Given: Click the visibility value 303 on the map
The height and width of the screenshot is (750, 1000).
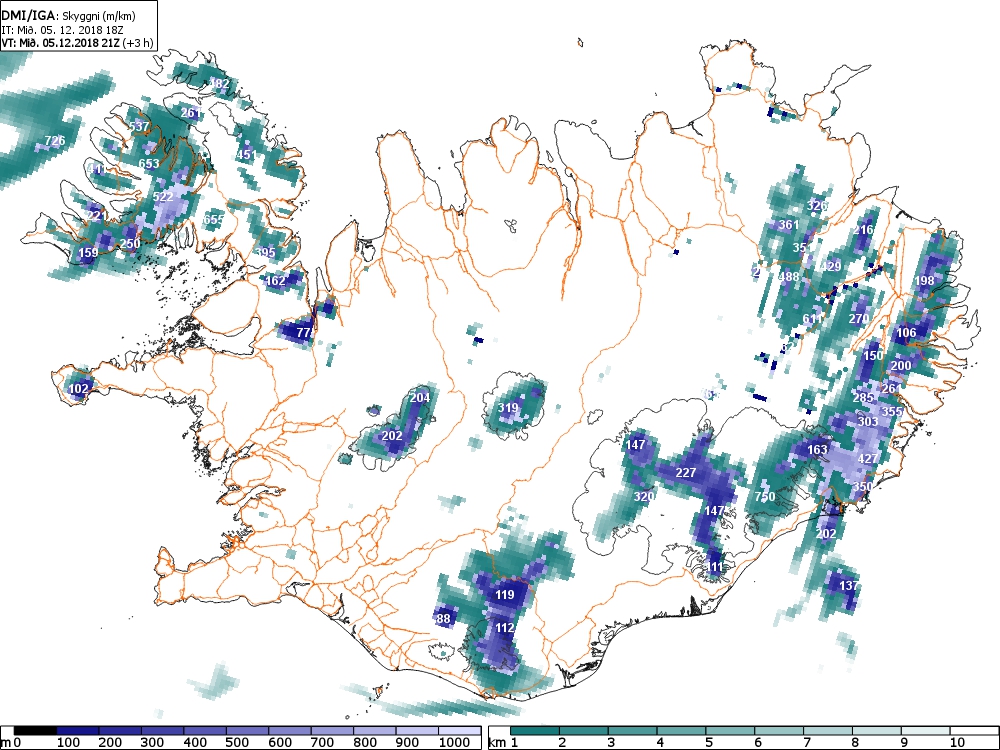Looking at the screenshot, I should 868,422.
